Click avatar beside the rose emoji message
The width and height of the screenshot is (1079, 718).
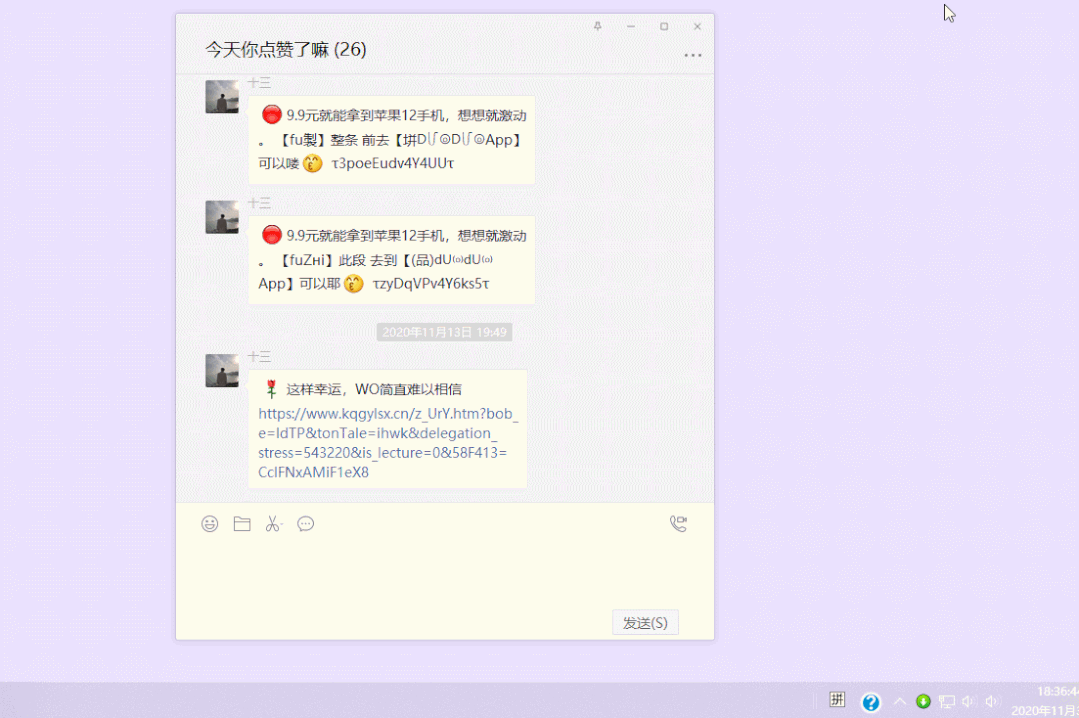click(222, 370)
